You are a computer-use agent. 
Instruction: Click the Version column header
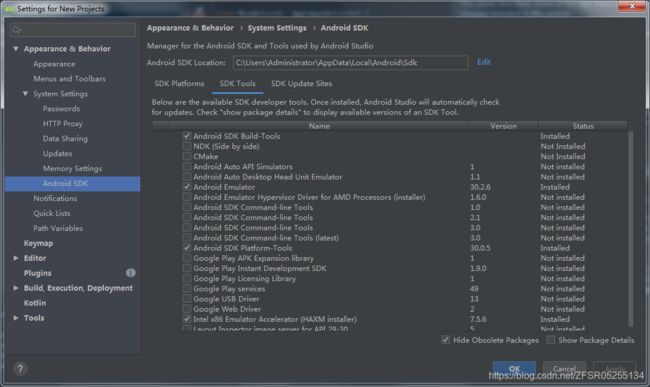point(503,126)
